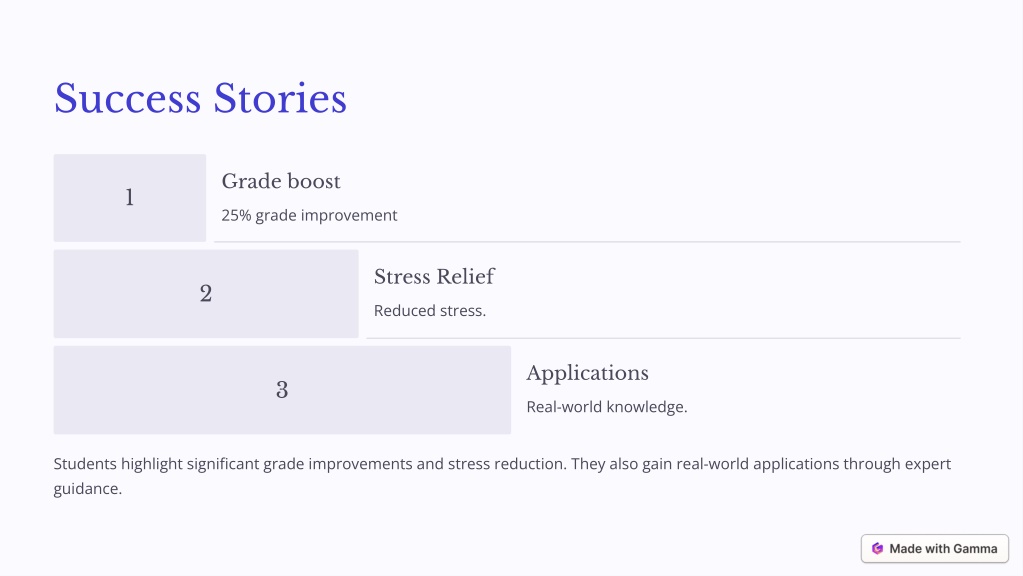Click the number 3 pyramid block

pos(282,390)
